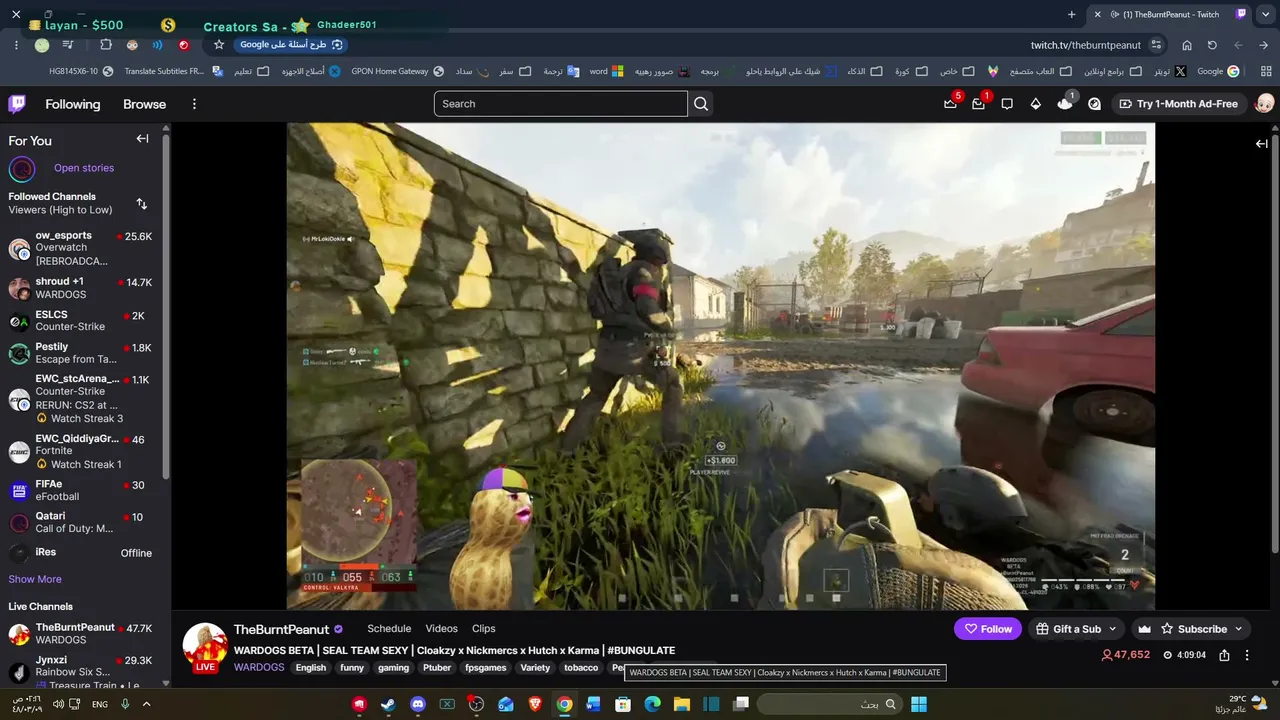Open the Twitch header three-dot more menu
This screenshot has height=720, width=1280.
point(194,104)
